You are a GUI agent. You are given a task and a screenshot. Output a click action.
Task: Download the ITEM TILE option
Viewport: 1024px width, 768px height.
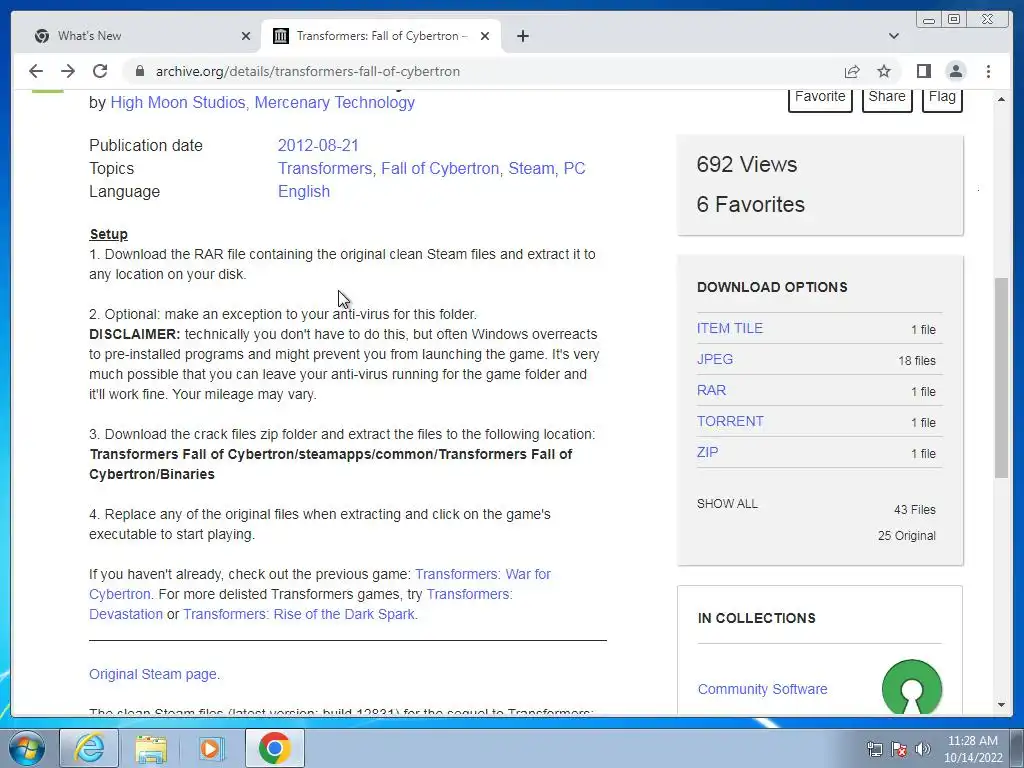[x=729, y=328]
